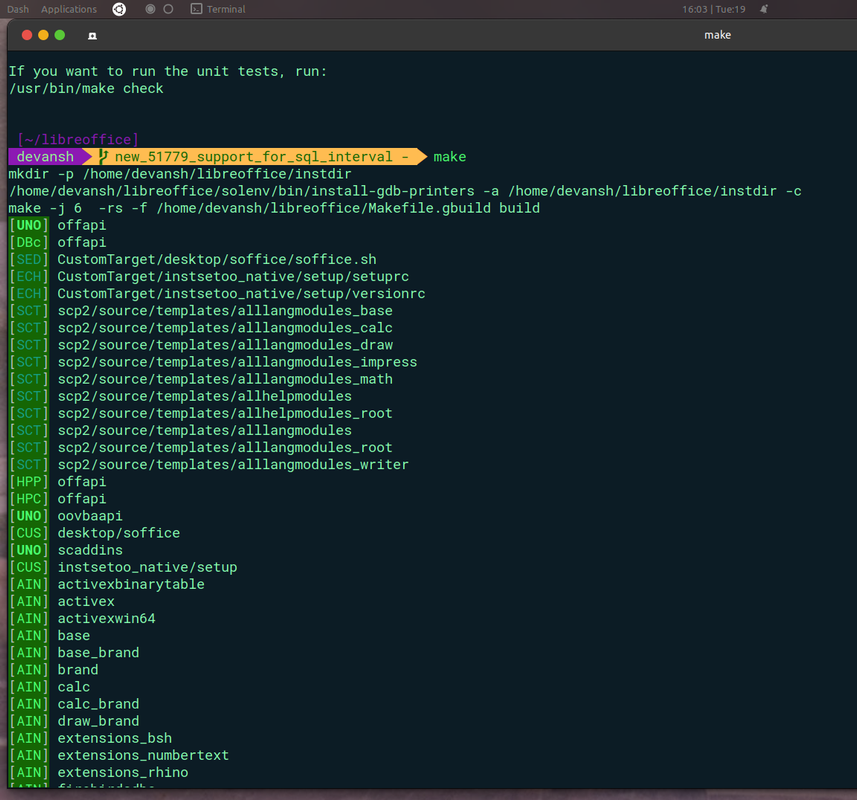Click the [AIN] base_brand line
The width and height of the screenshot is (857, 800).
pyautogui.click(x=74, y=652)
